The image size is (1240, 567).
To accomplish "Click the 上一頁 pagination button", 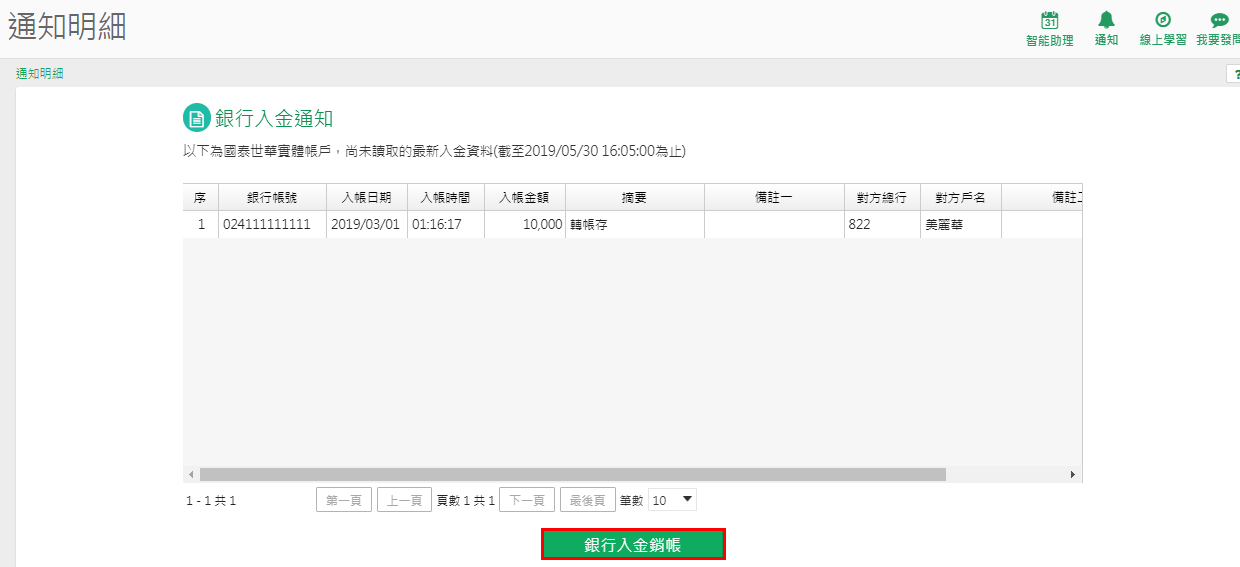I will pyautogui.click(x=404, y=500).
